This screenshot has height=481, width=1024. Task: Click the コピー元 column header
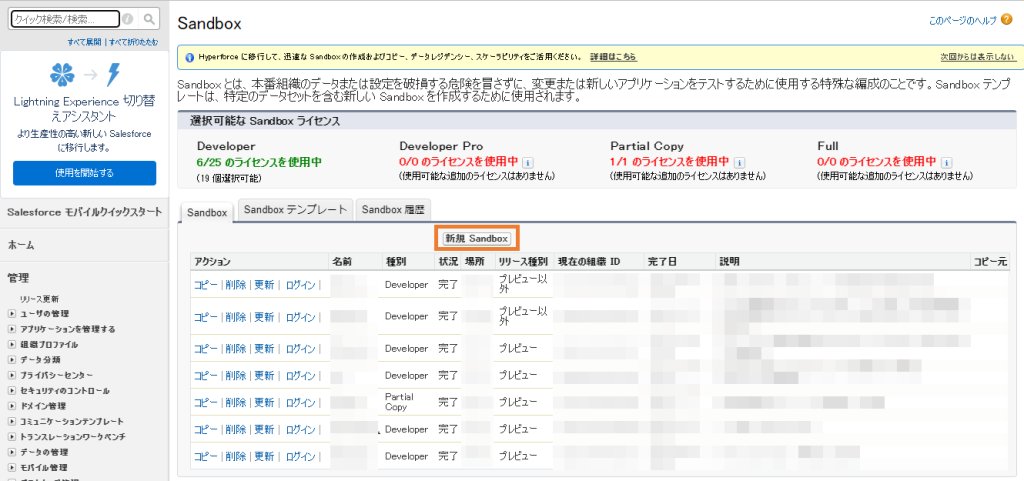pyautogui.click(x=990, y=262)
